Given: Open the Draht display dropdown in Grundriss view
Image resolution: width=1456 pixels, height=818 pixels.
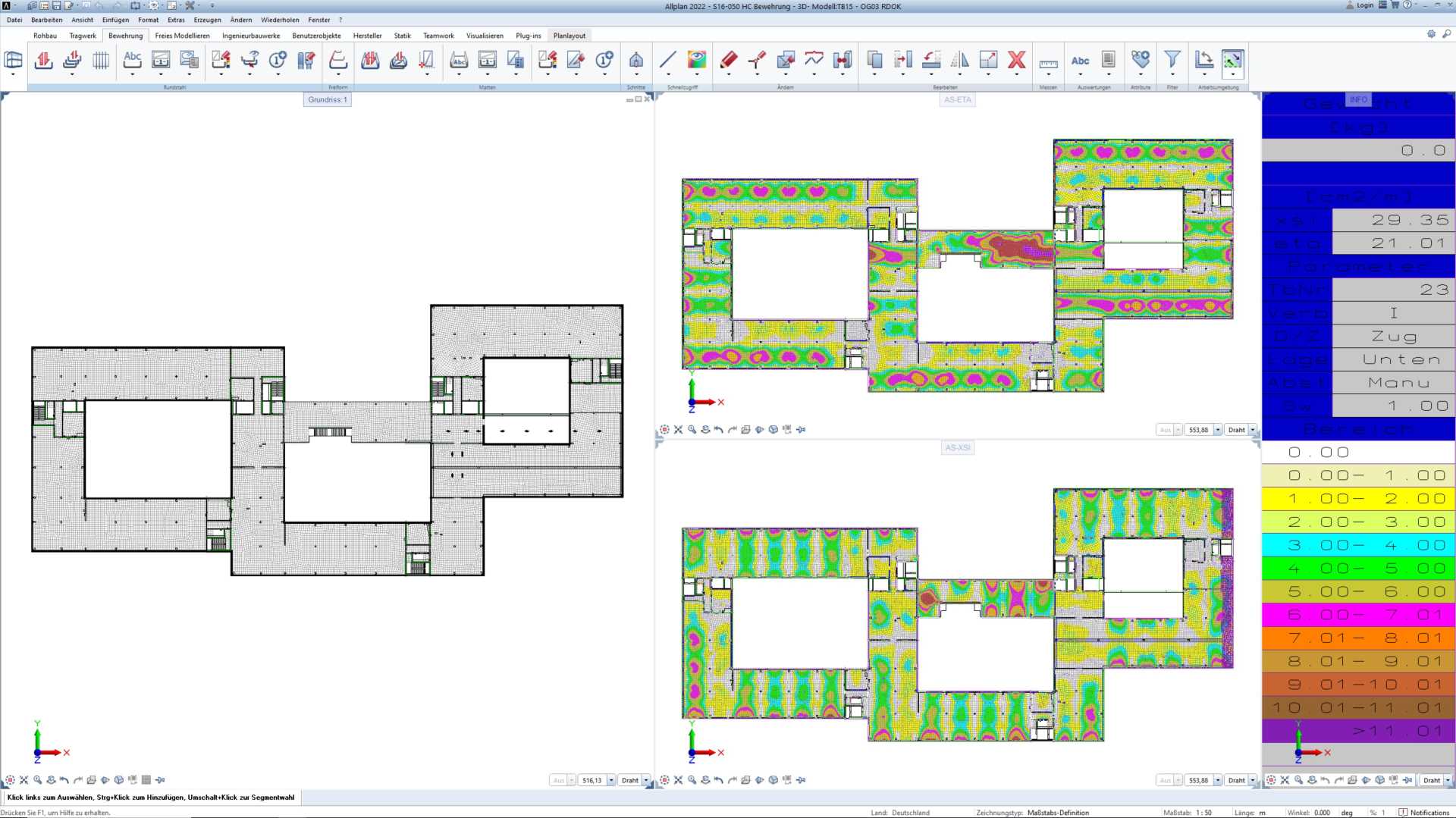Looking at the screenshot, I should click(646, 780).
